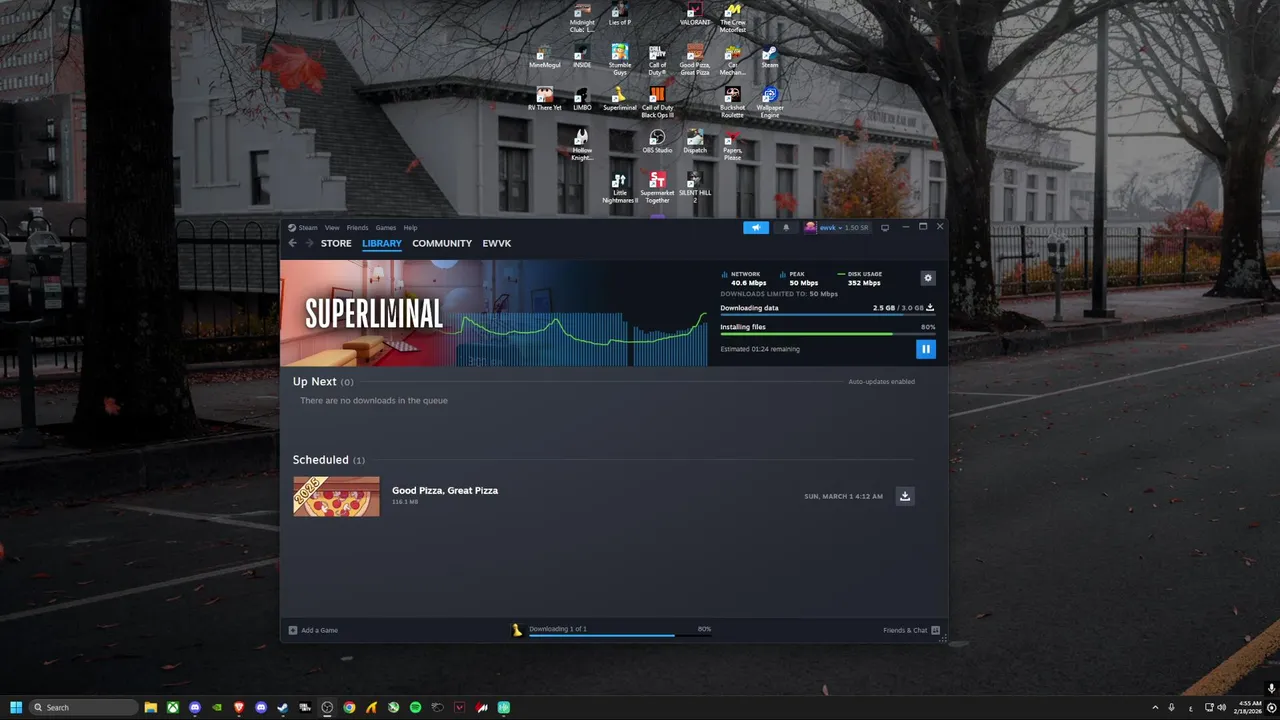Open Spotify from the taskbar
The height and width of the screenshot is (720, 1280).
[x=415, y=707]
